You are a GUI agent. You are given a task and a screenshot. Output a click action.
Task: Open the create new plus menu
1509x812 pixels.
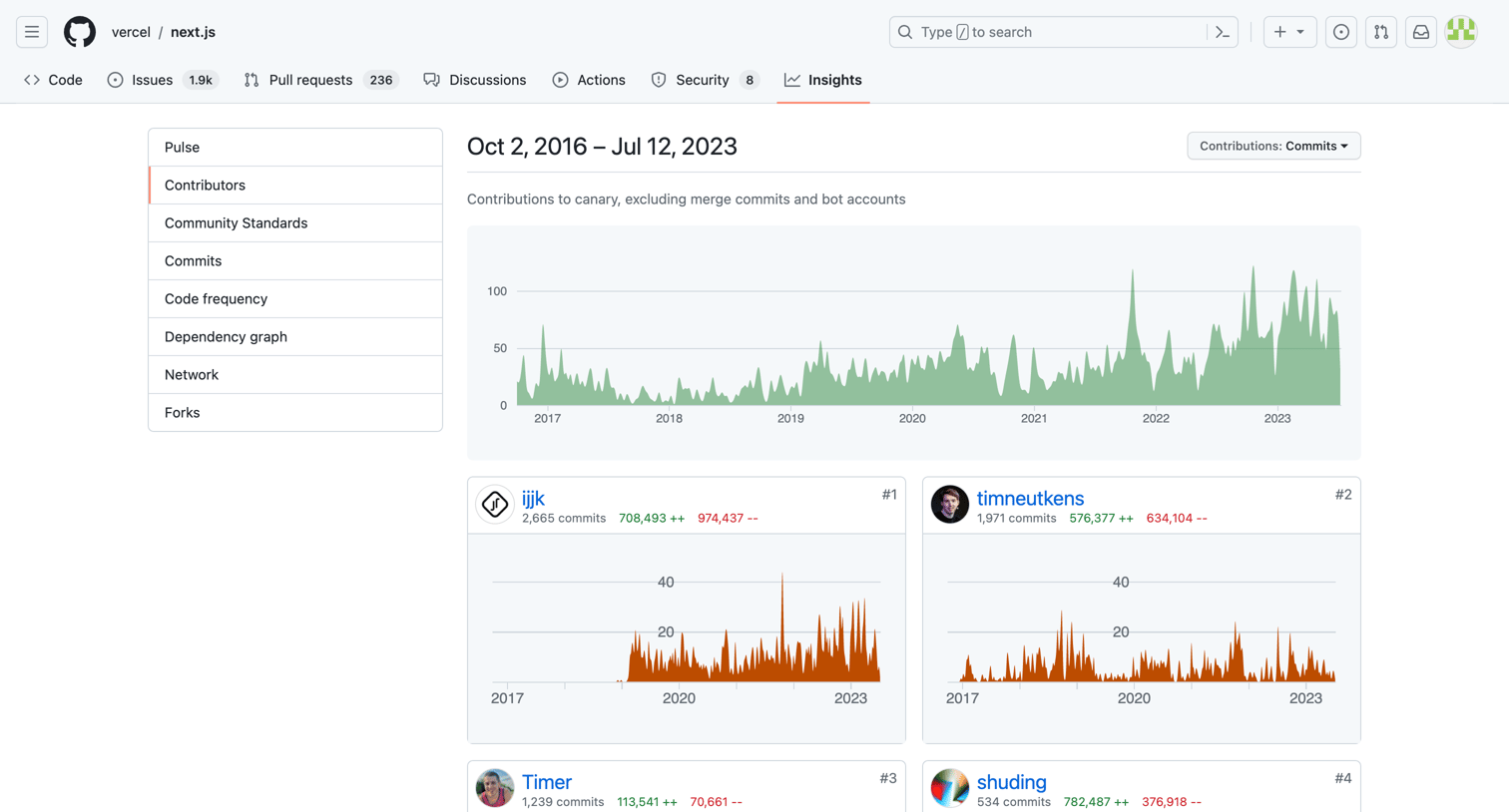pyautogui.click(x=1289, y=32)
